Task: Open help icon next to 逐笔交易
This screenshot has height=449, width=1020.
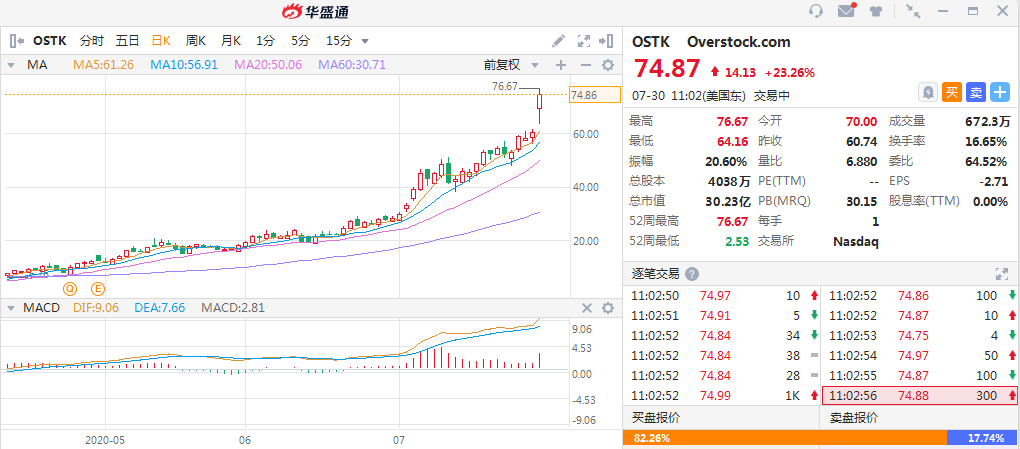Action: pos(692,274)
